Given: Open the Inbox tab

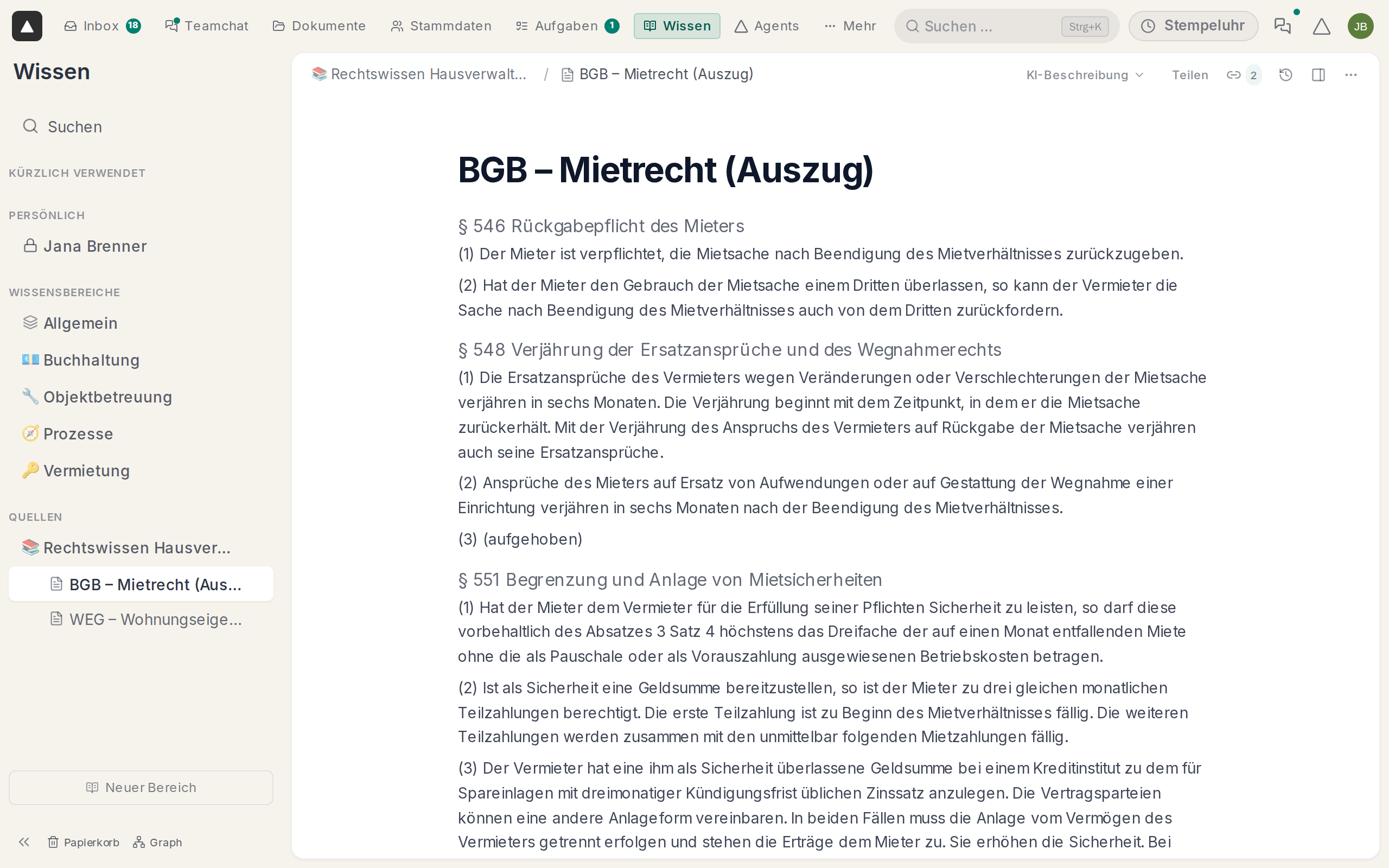Looking at the screenshot, I should [x=101, y=26].
